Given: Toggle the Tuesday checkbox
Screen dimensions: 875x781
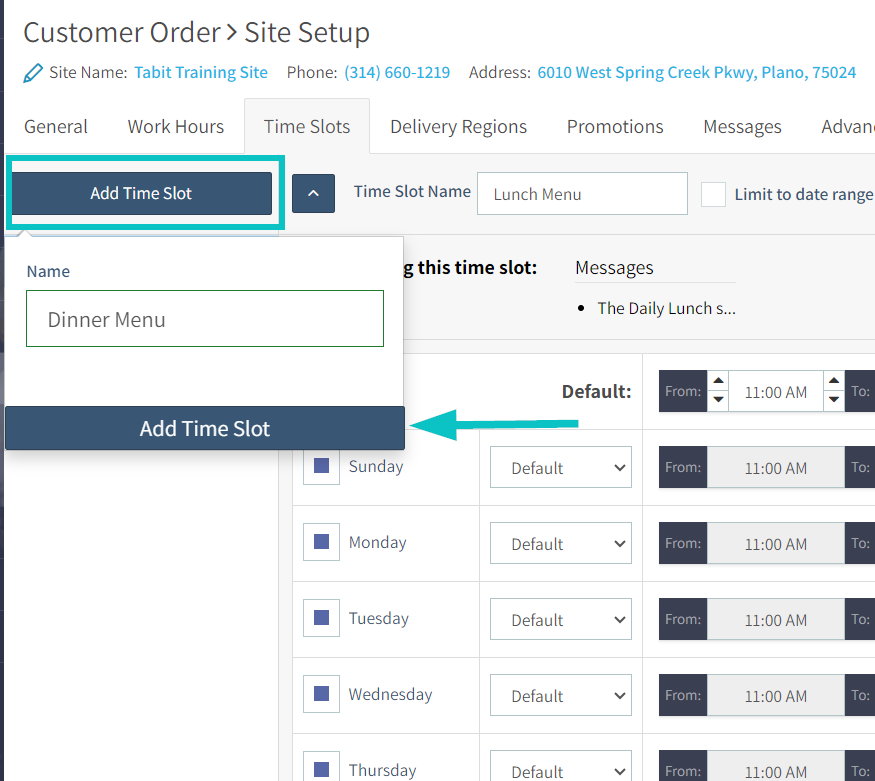Looking at the screenshot, I should tap(322, 618).
